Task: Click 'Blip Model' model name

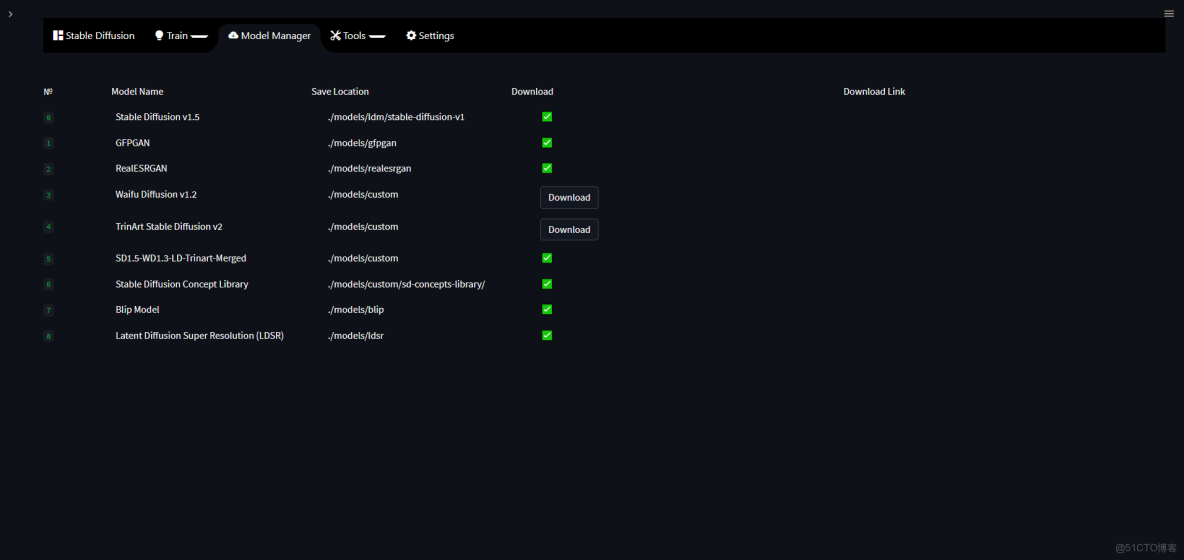Action: tap(137, 309)
